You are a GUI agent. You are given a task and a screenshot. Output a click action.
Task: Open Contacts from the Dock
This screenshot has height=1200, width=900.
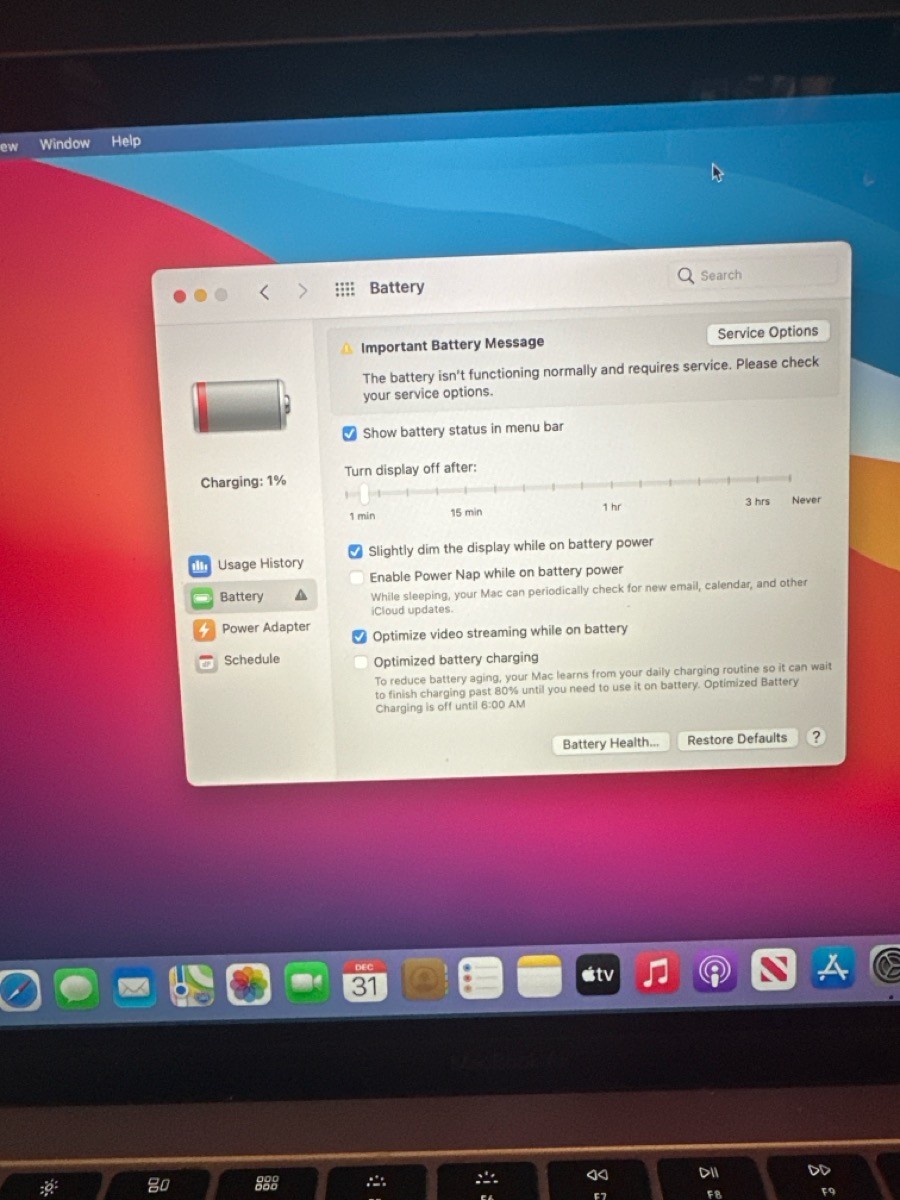coord(423,980)
